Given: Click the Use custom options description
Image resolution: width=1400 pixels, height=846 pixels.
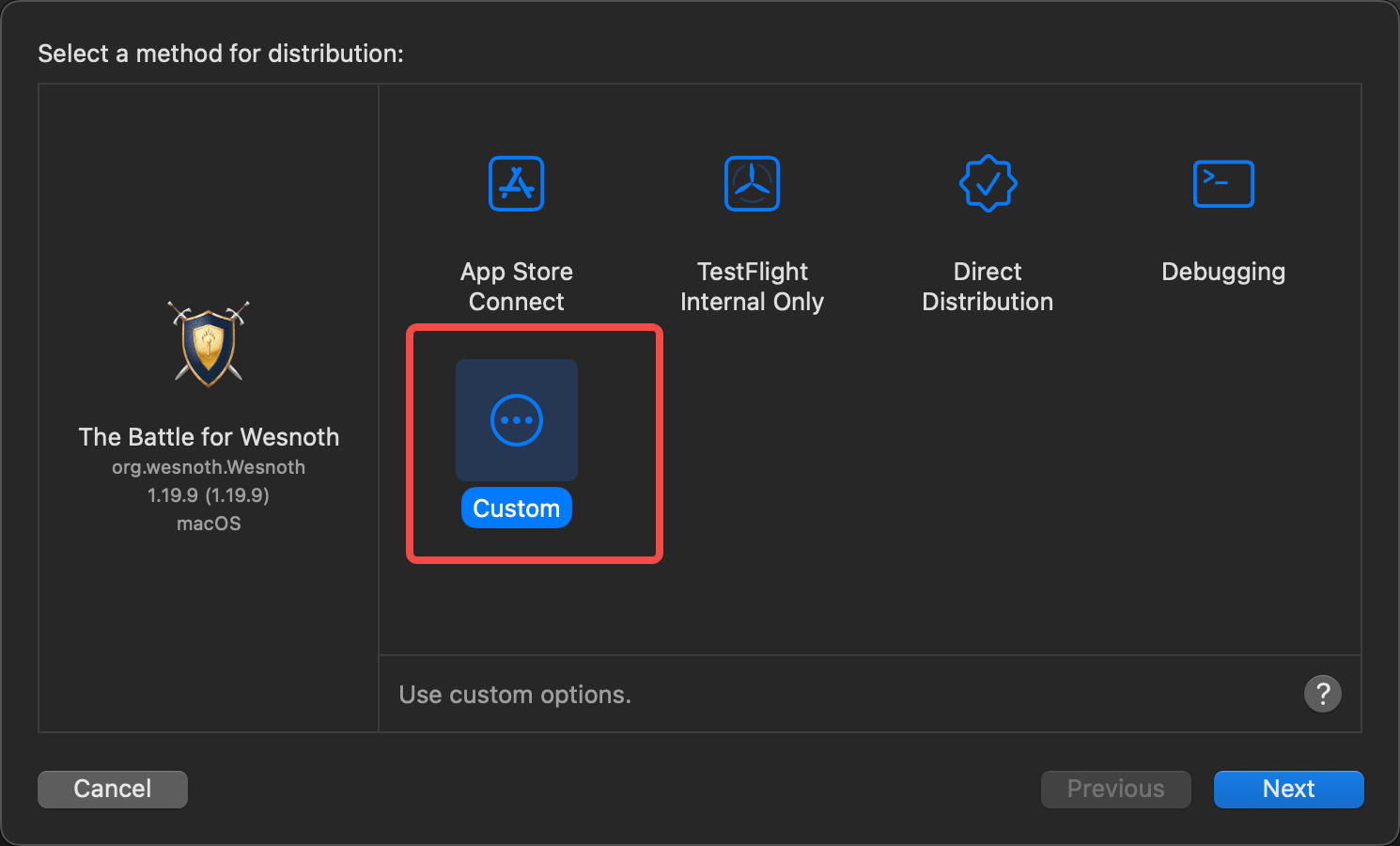Looking at the screenshot, I should coord(515,695).
